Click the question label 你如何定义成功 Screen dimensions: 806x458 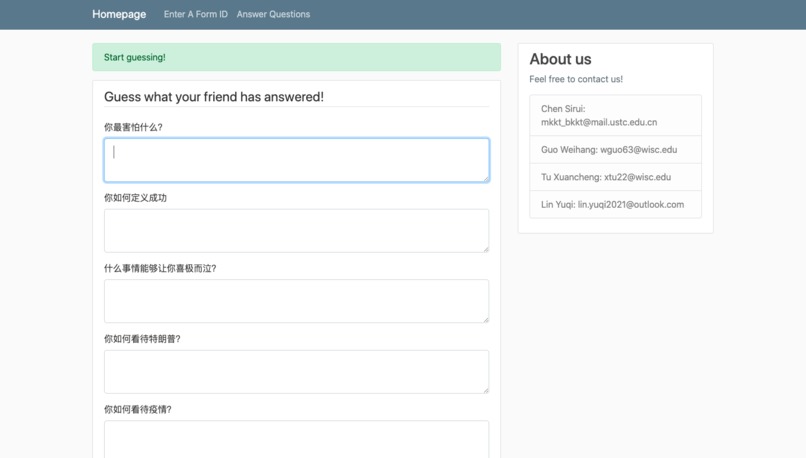pyautogui.click(x=135, y=198)
